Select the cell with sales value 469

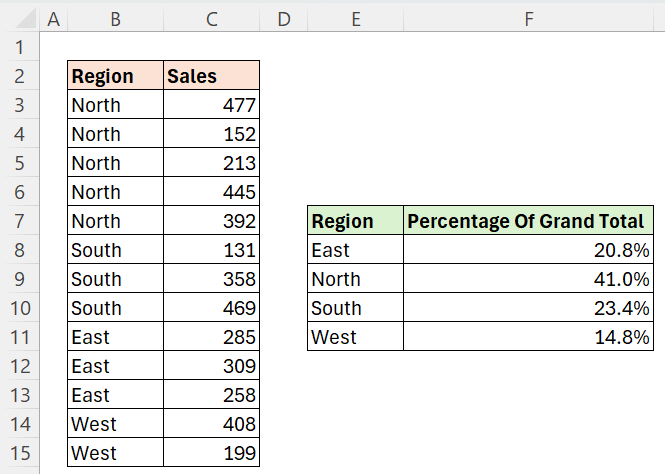tap(211, 308)
